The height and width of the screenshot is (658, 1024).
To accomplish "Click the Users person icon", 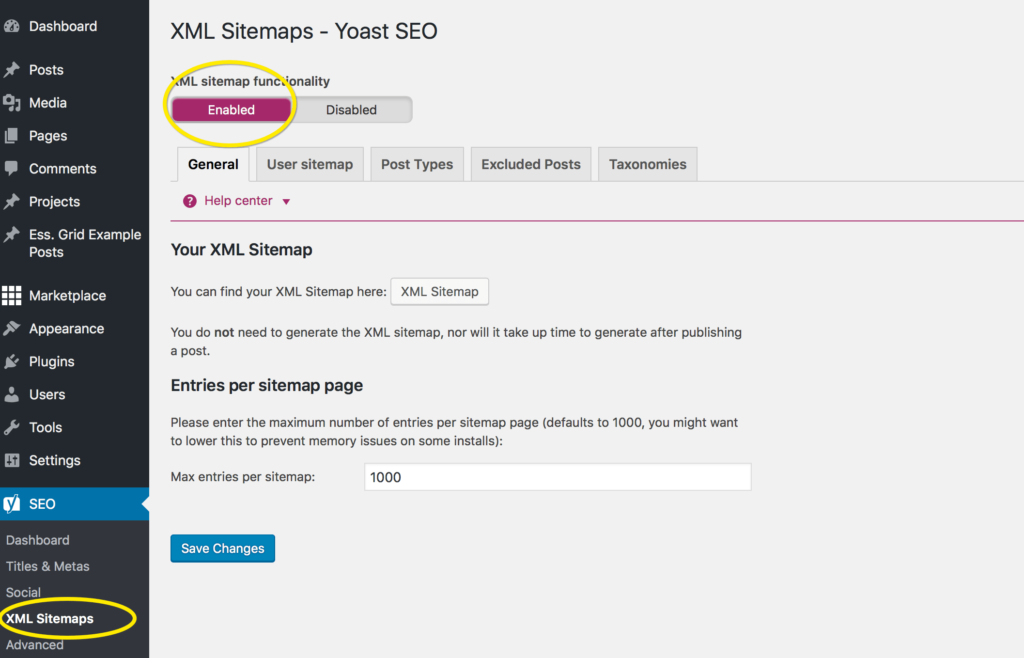I will [11, 394].
